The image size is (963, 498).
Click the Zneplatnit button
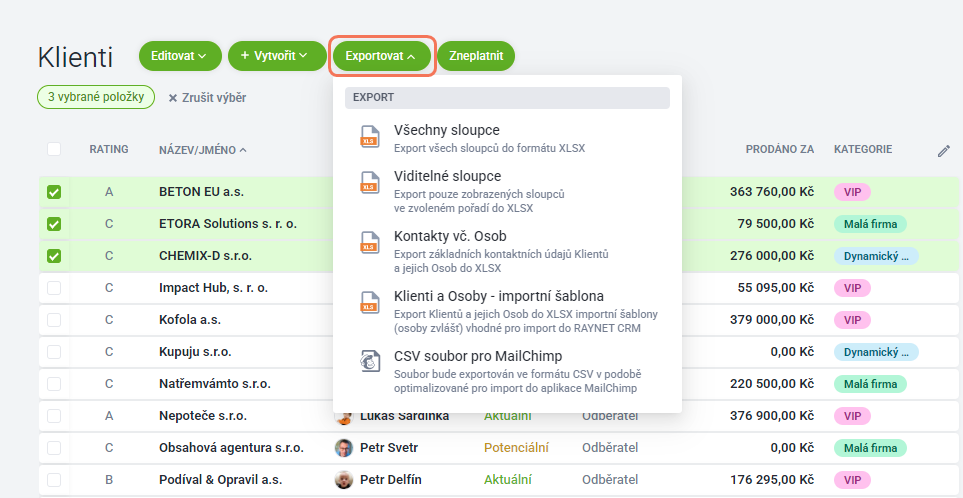pyautogui.click(x=476, y=56)
